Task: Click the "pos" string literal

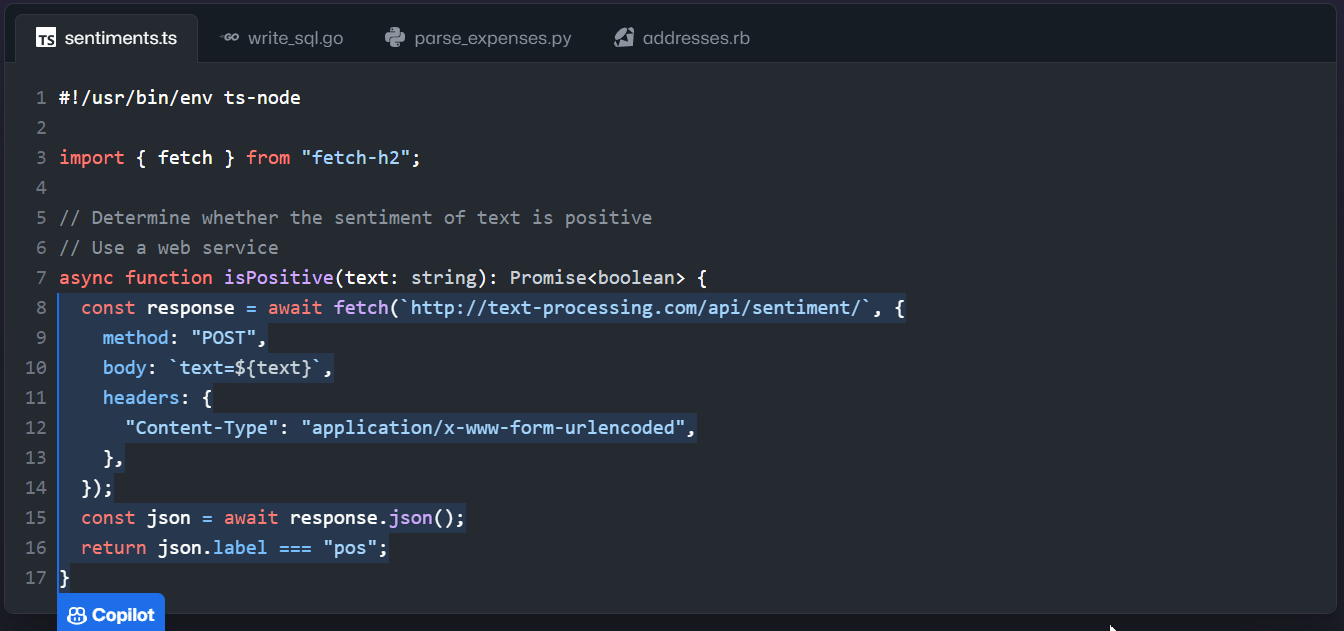Action: coord(350,548)
